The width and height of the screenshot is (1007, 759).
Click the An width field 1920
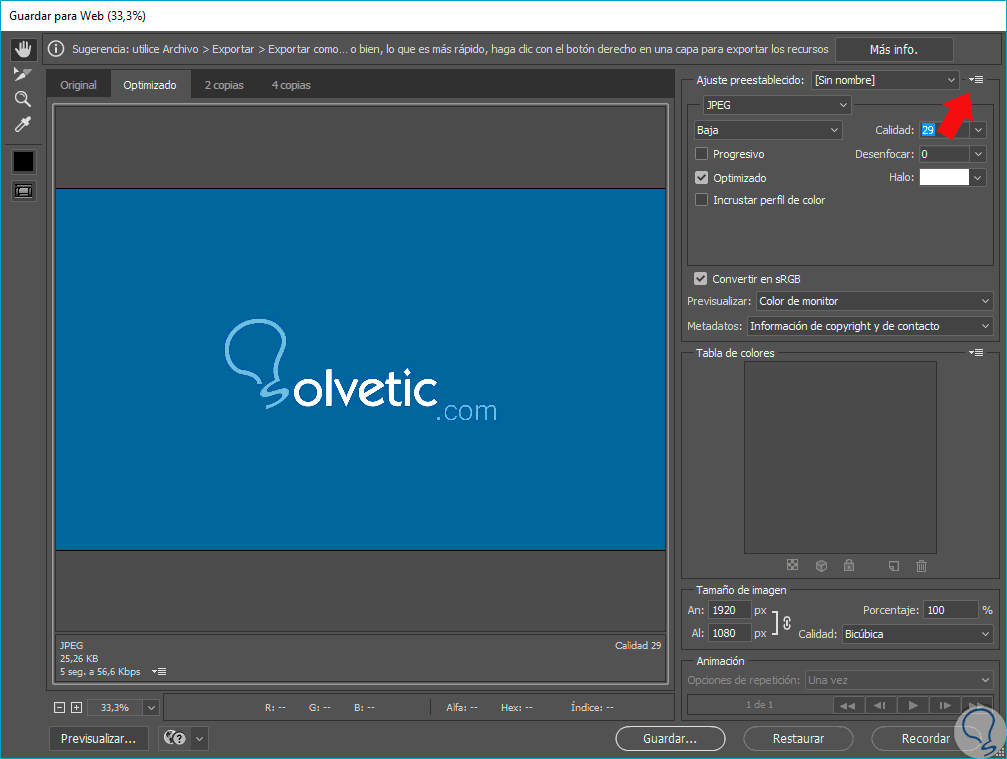730,610
